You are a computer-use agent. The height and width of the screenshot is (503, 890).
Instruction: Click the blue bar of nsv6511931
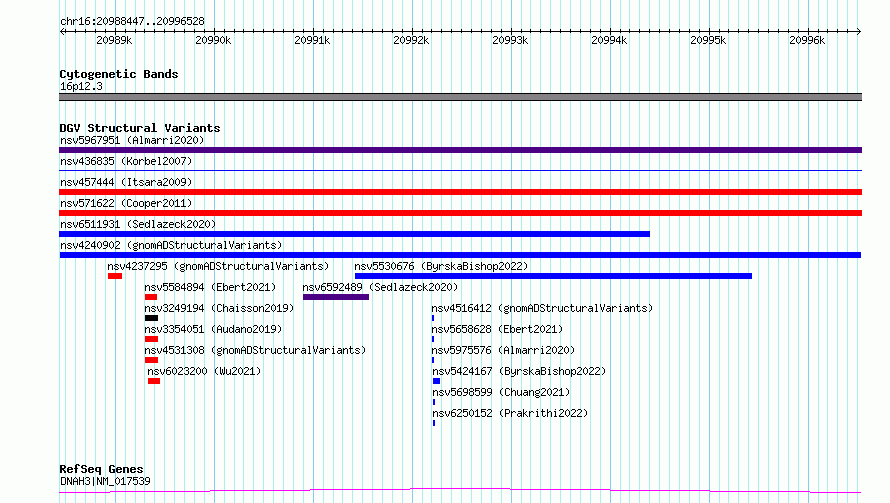(x=355, y=234)
